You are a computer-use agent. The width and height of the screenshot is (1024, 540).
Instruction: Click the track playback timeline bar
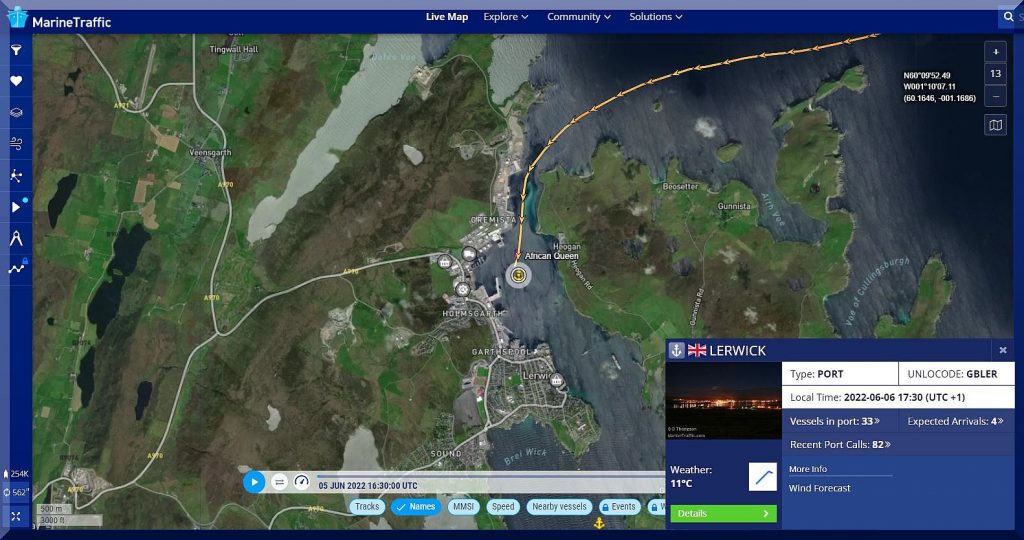coord(490,475)
